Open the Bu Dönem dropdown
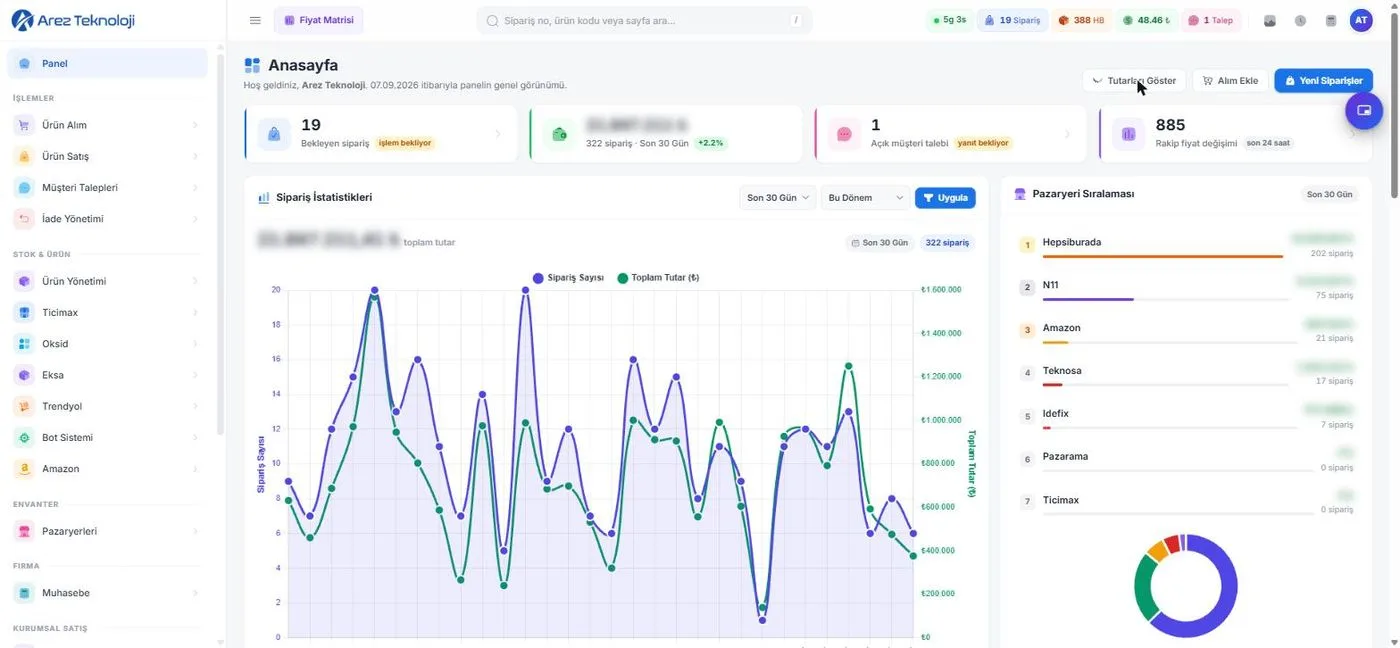This screenshot has width=1400, height=648. click(x=865, y=198)
